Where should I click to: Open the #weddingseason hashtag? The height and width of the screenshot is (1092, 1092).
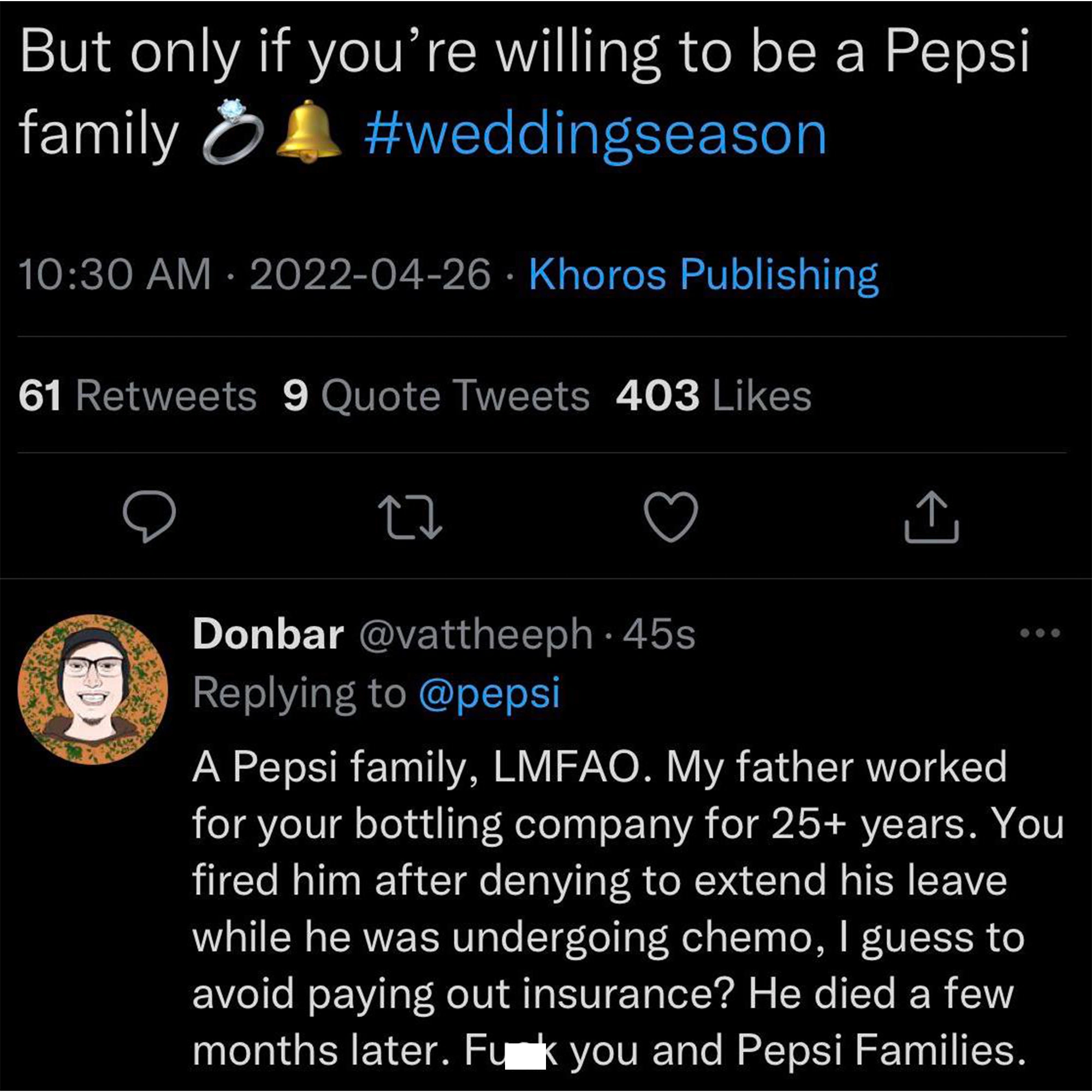click(595, 134)
